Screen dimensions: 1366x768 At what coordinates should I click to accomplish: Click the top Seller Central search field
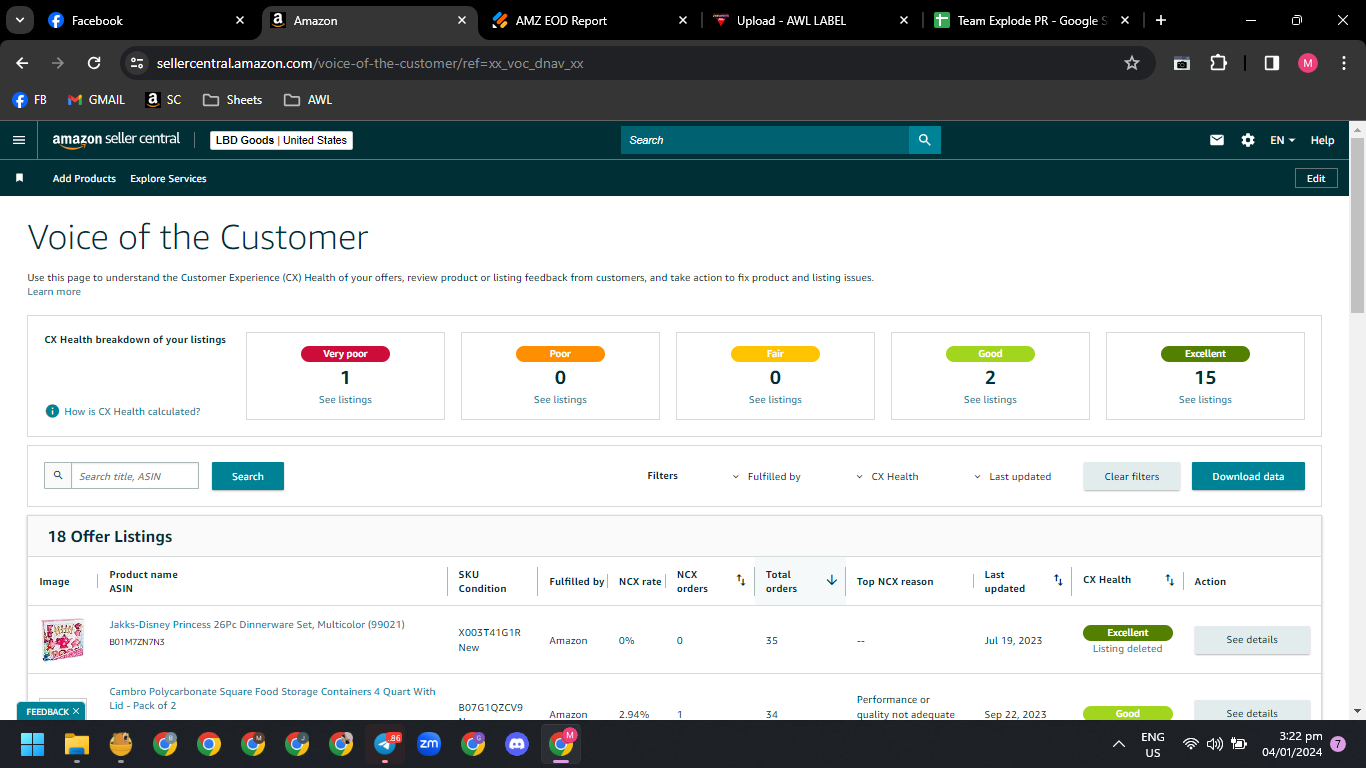(x=765, y=140)
